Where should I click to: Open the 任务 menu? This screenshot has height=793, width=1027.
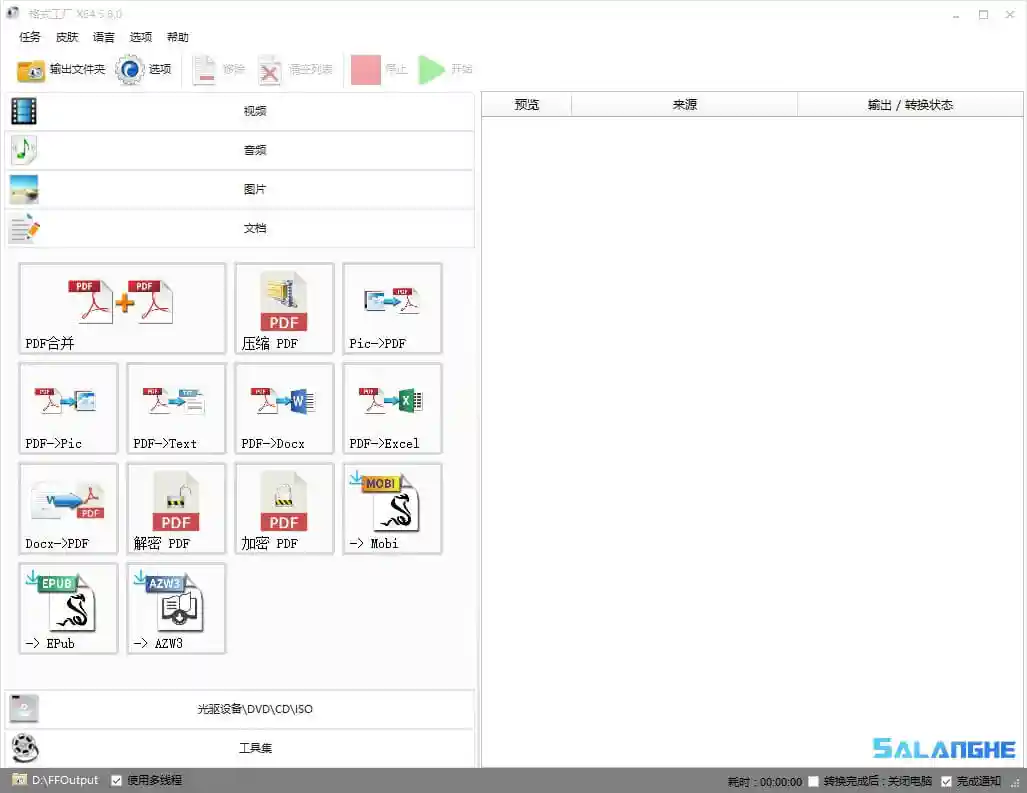(x=28, y=37)
